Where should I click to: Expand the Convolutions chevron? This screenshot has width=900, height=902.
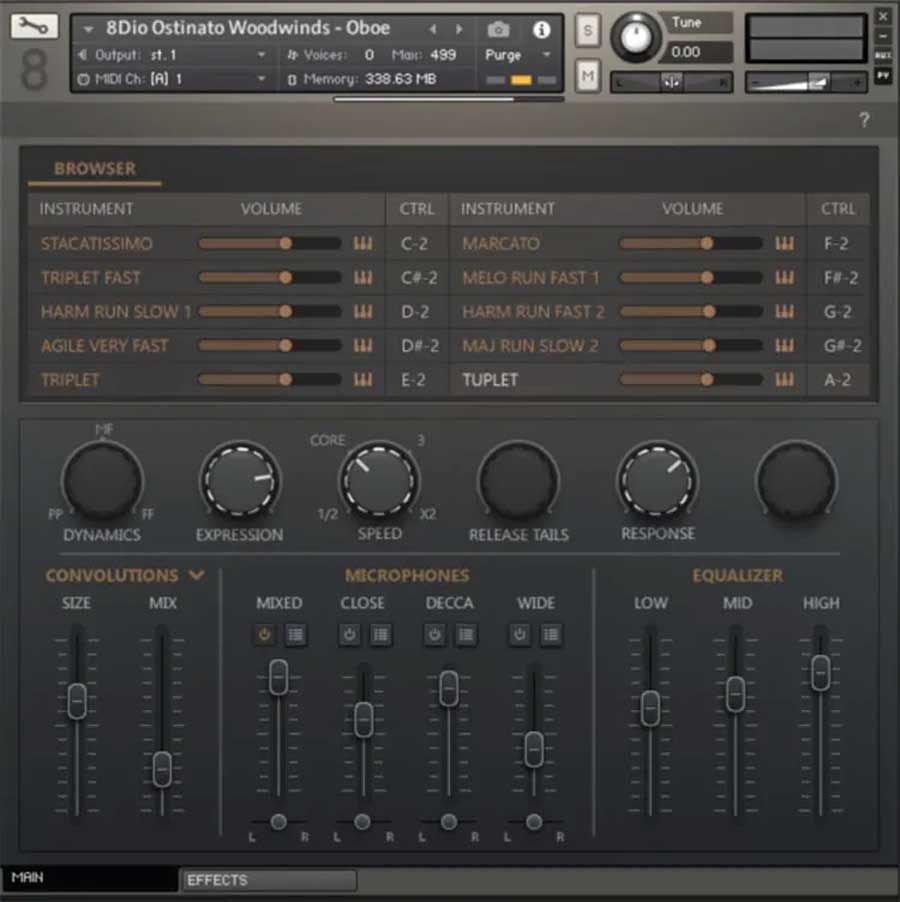(x=197, y=575)
